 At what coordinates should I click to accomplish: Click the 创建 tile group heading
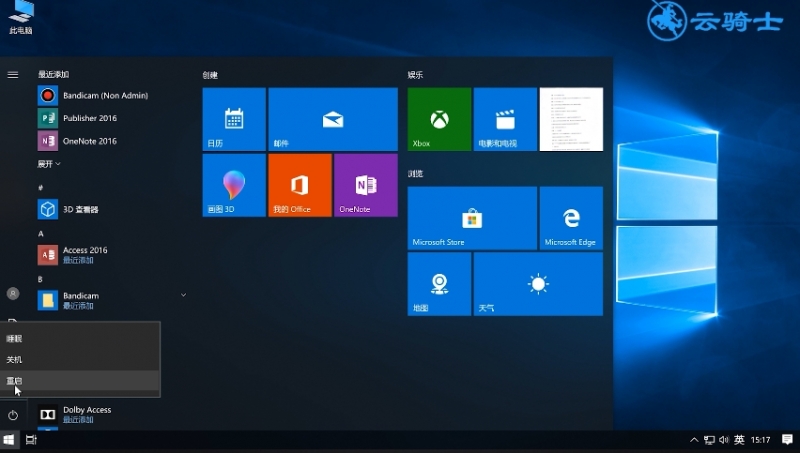click(210, 75)
